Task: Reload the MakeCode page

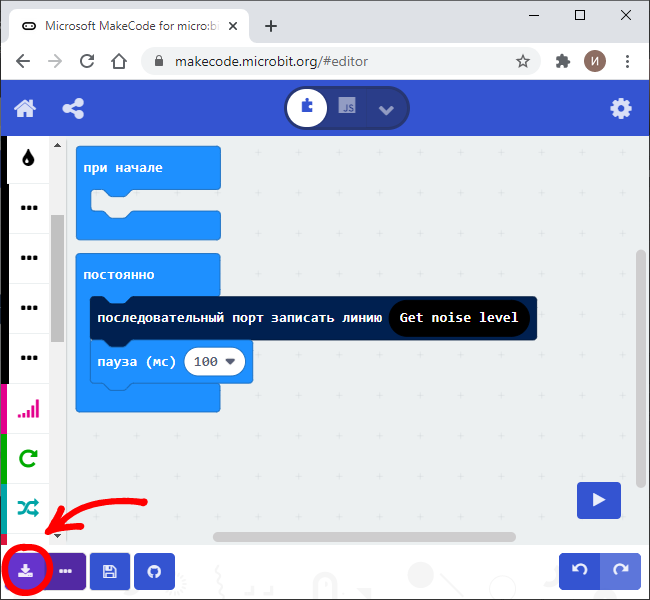Action: [x=87, y=61]
